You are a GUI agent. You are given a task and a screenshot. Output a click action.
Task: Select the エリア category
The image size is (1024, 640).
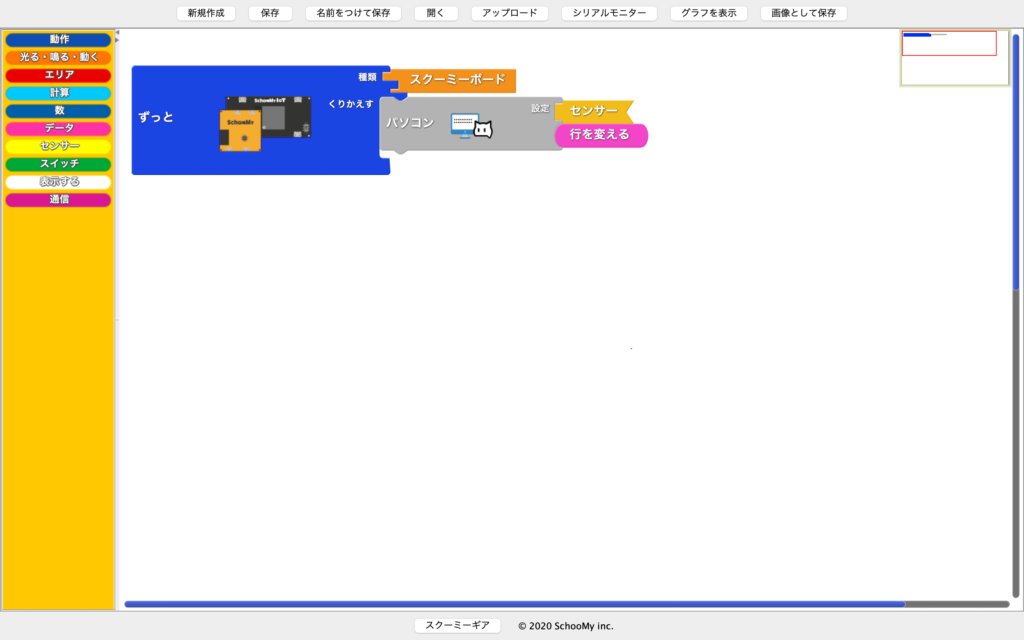[58, 75]
